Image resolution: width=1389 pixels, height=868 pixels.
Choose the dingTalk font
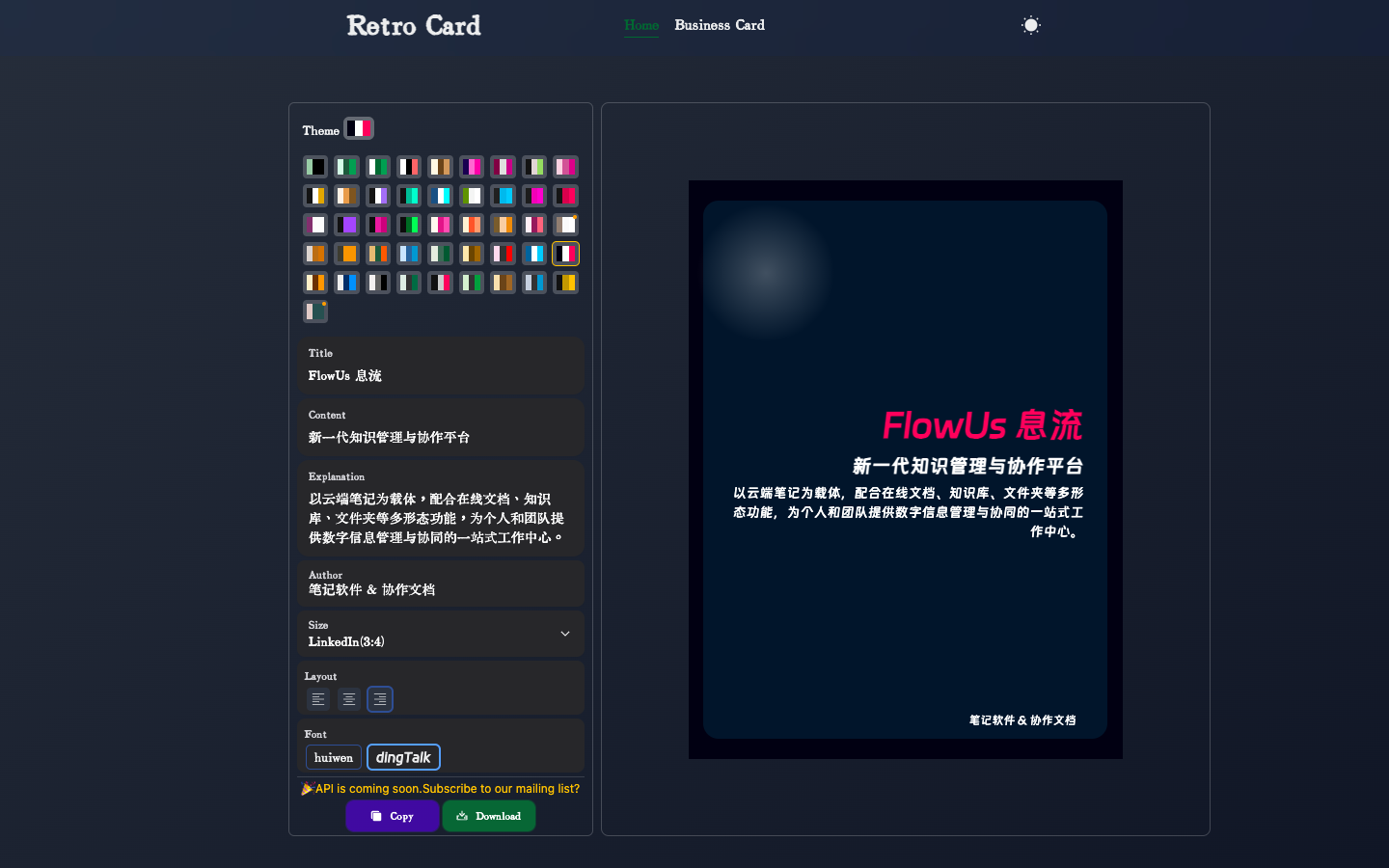coord(403,757)
